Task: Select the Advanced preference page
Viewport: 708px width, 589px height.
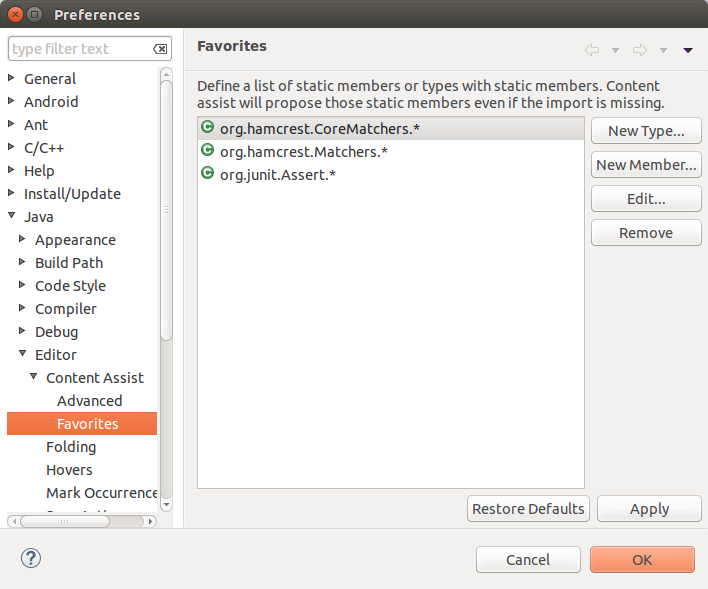Action: [89, 401]
